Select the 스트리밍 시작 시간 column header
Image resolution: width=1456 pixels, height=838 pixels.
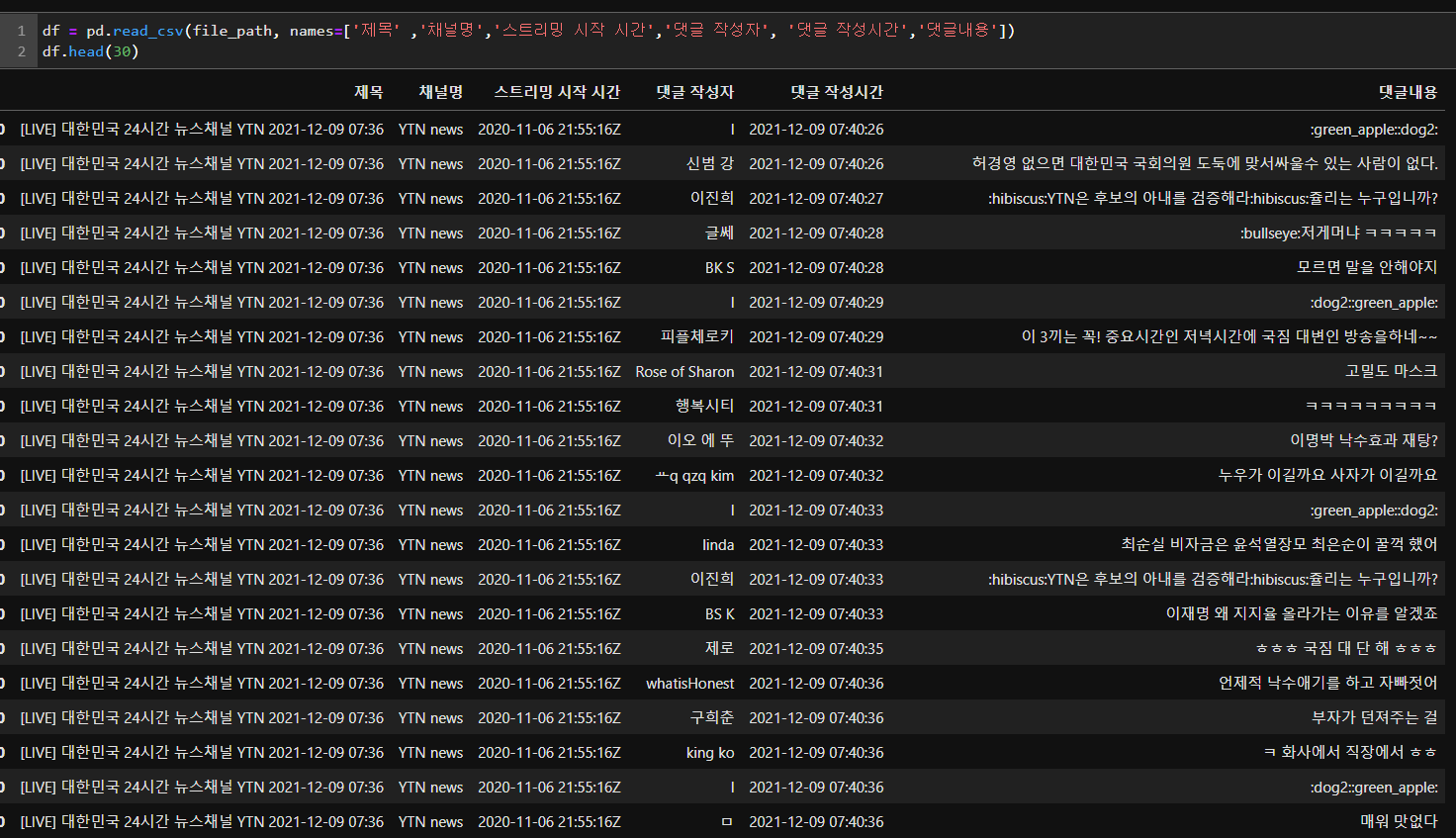click(x=557, y=92)
